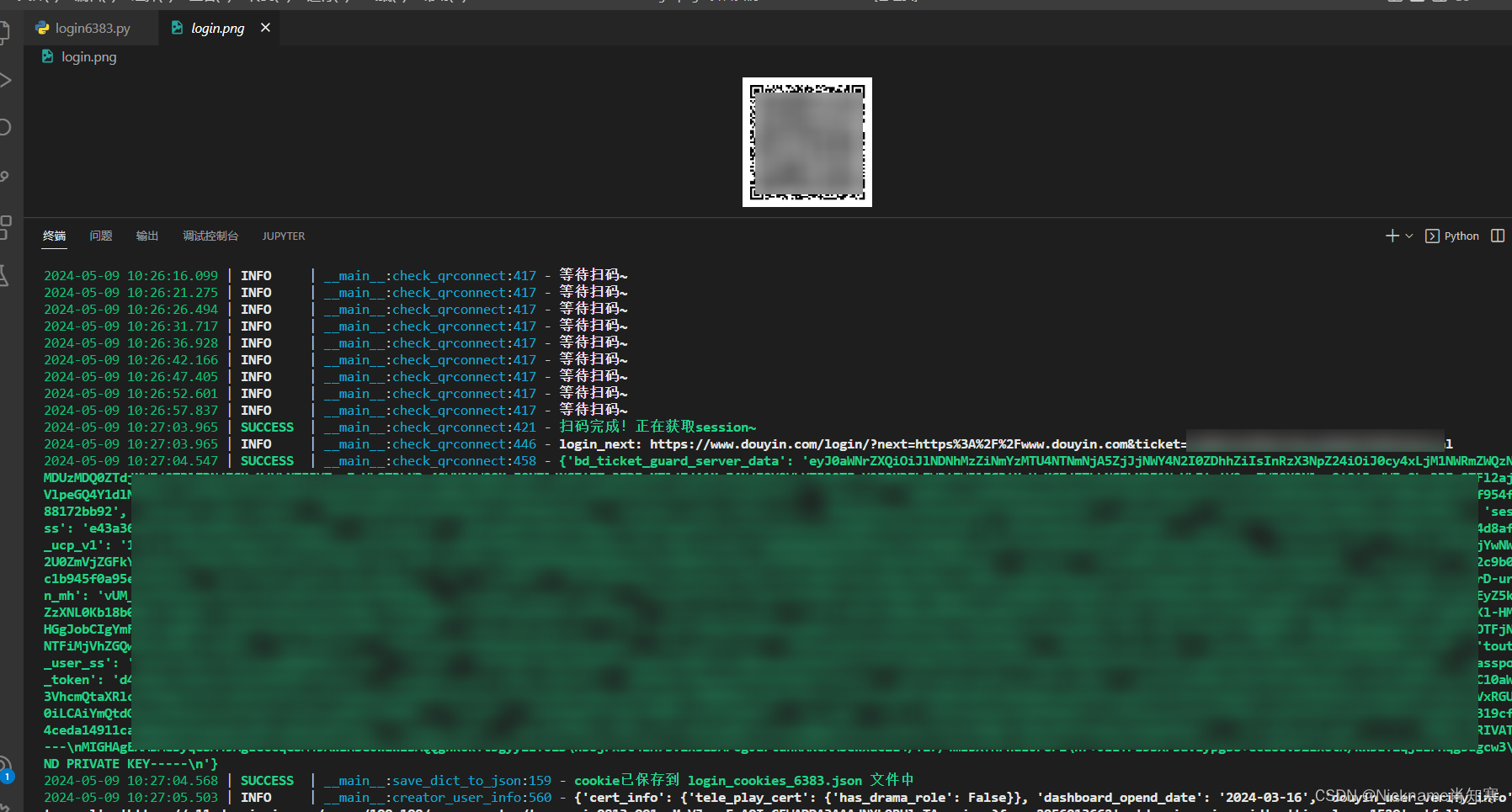The height and width of the screenshot is (812, 1512).
Task: Click creator_user_info:560 source reference
Action: 471,798
